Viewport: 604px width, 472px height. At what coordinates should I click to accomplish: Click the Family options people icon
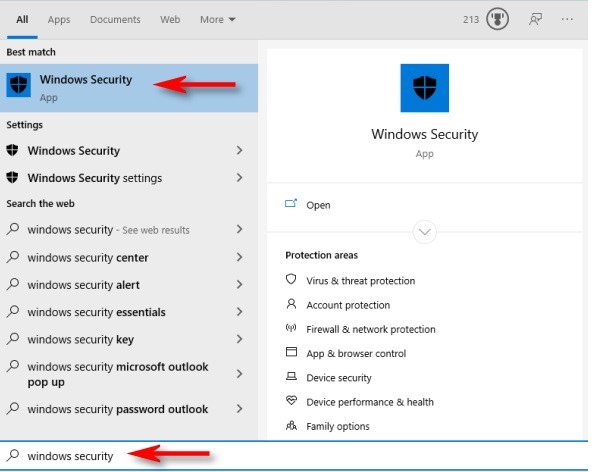click(291, 425)
